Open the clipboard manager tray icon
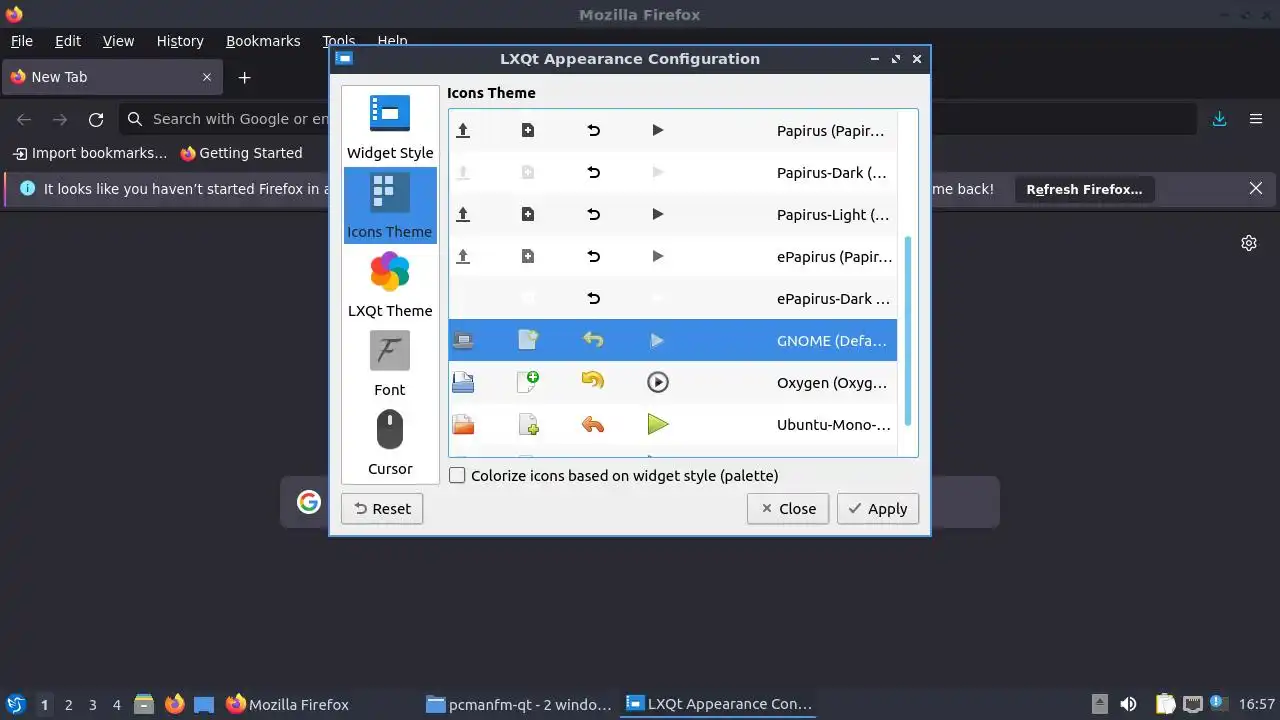The image size is (1280, 720). tap(1166, 704)
